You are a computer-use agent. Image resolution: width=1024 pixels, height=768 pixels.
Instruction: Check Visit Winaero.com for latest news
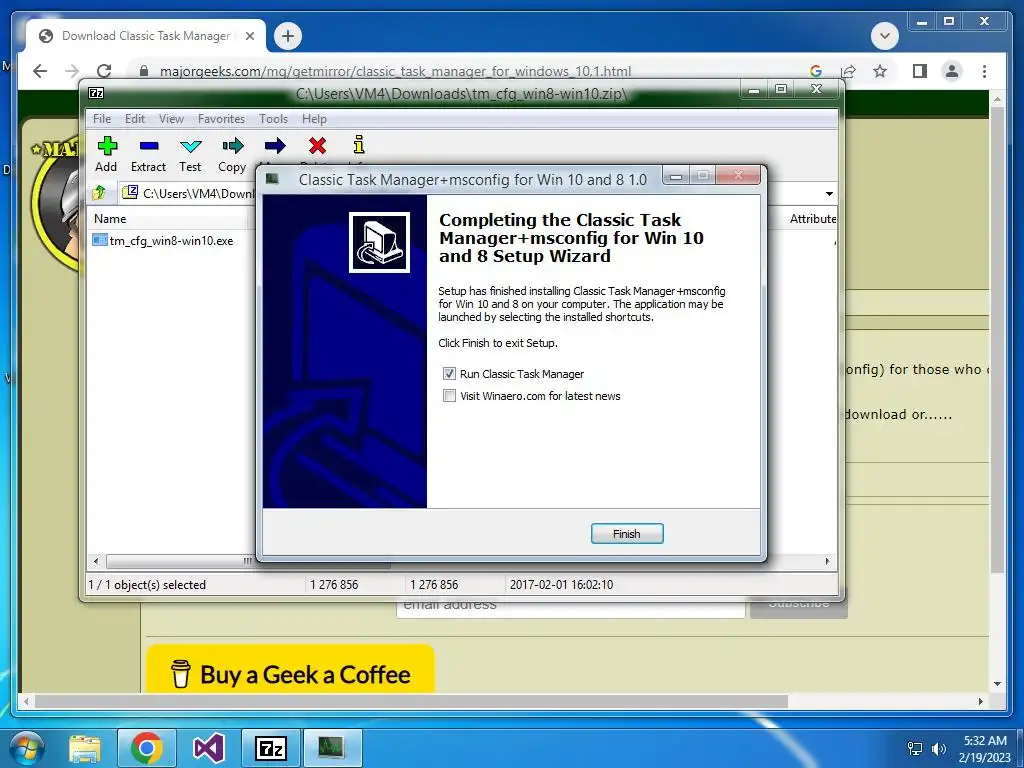(x=449, y=396)
